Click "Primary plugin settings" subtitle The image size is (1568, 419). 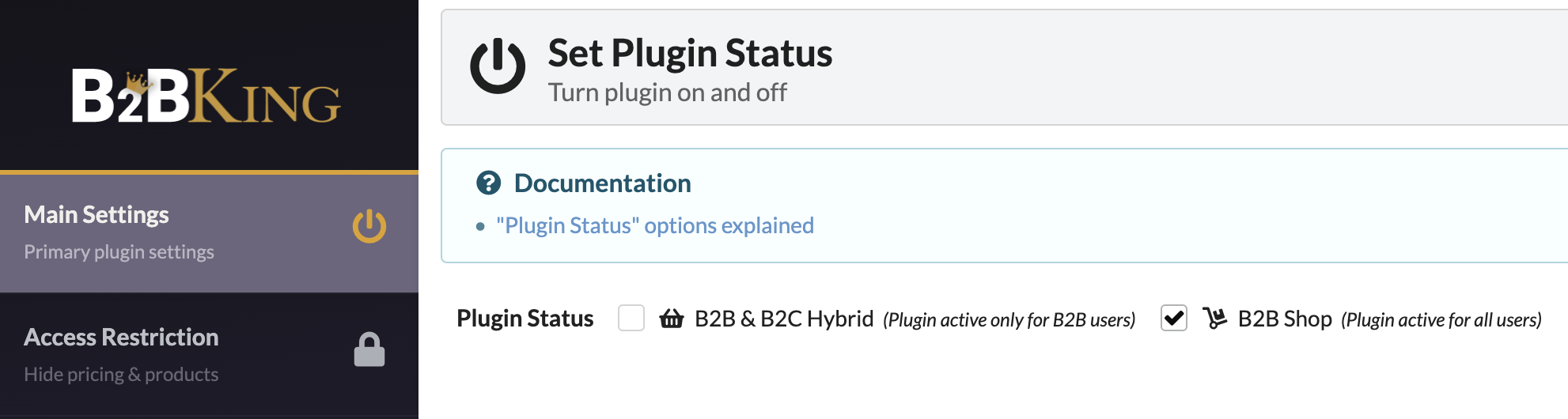point(119,252)
